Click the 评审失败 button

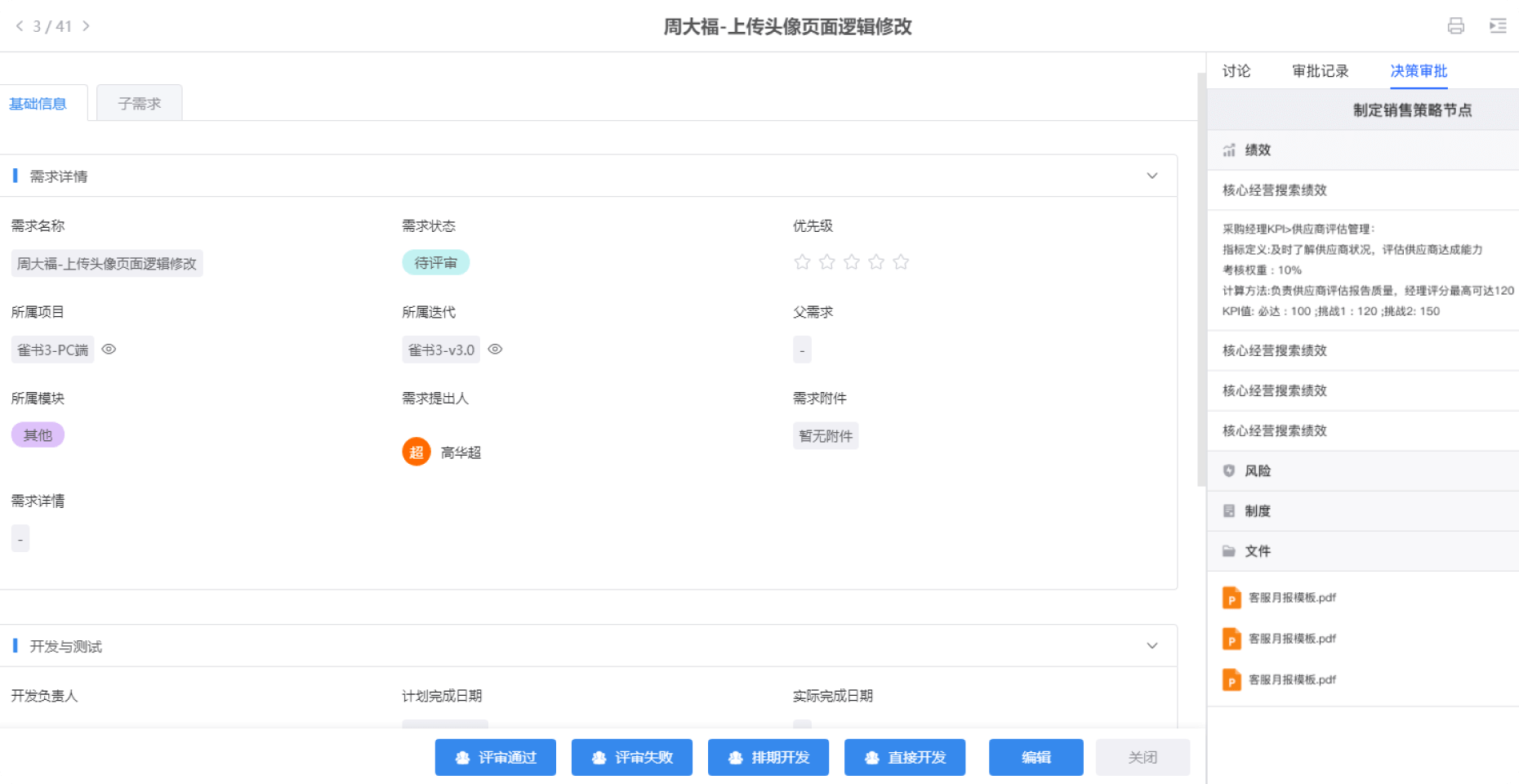(x=632, y=757)
